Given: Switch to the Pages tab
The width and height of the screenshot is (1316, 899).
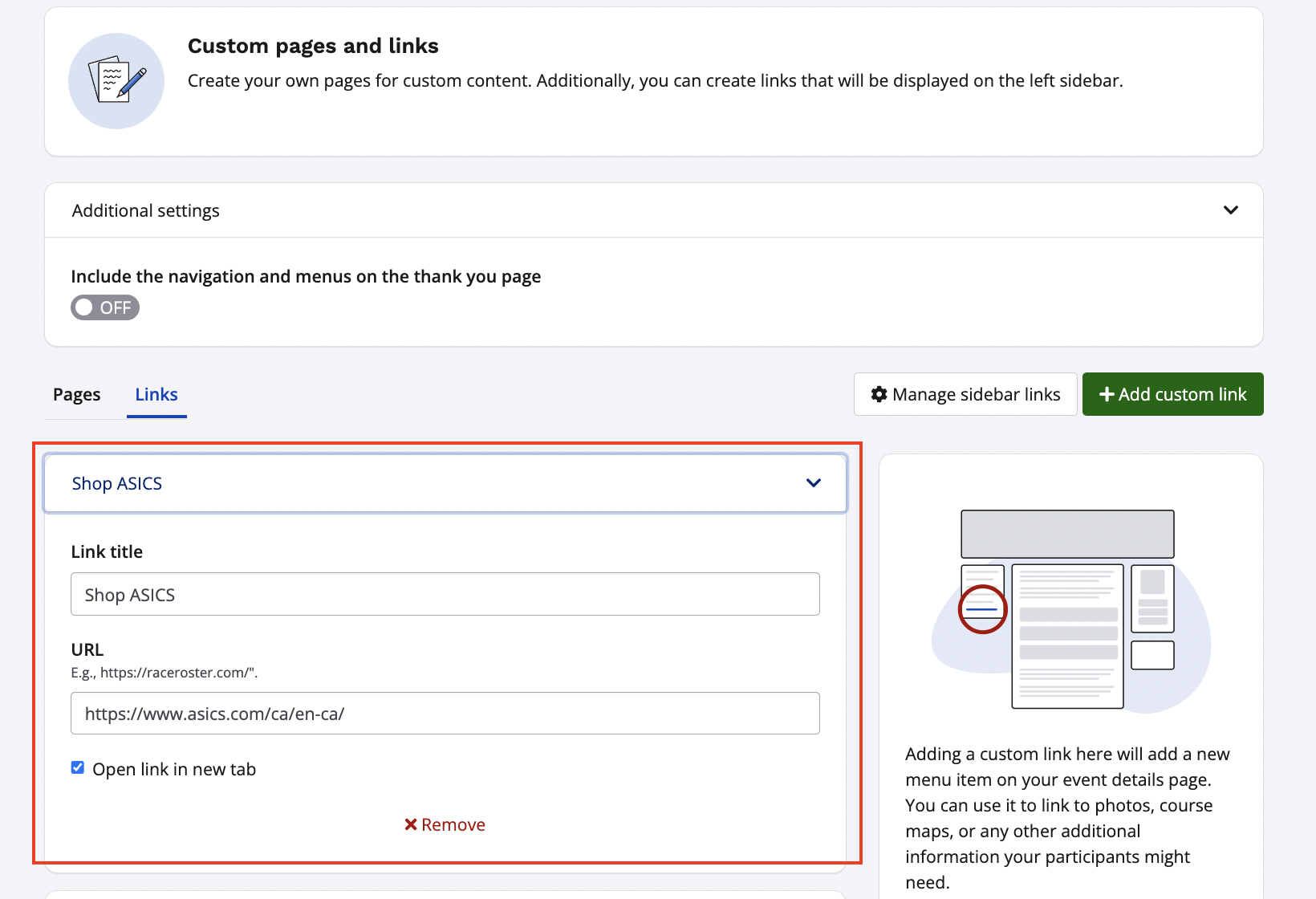Looking at the screenshot, I should point(77,394).
